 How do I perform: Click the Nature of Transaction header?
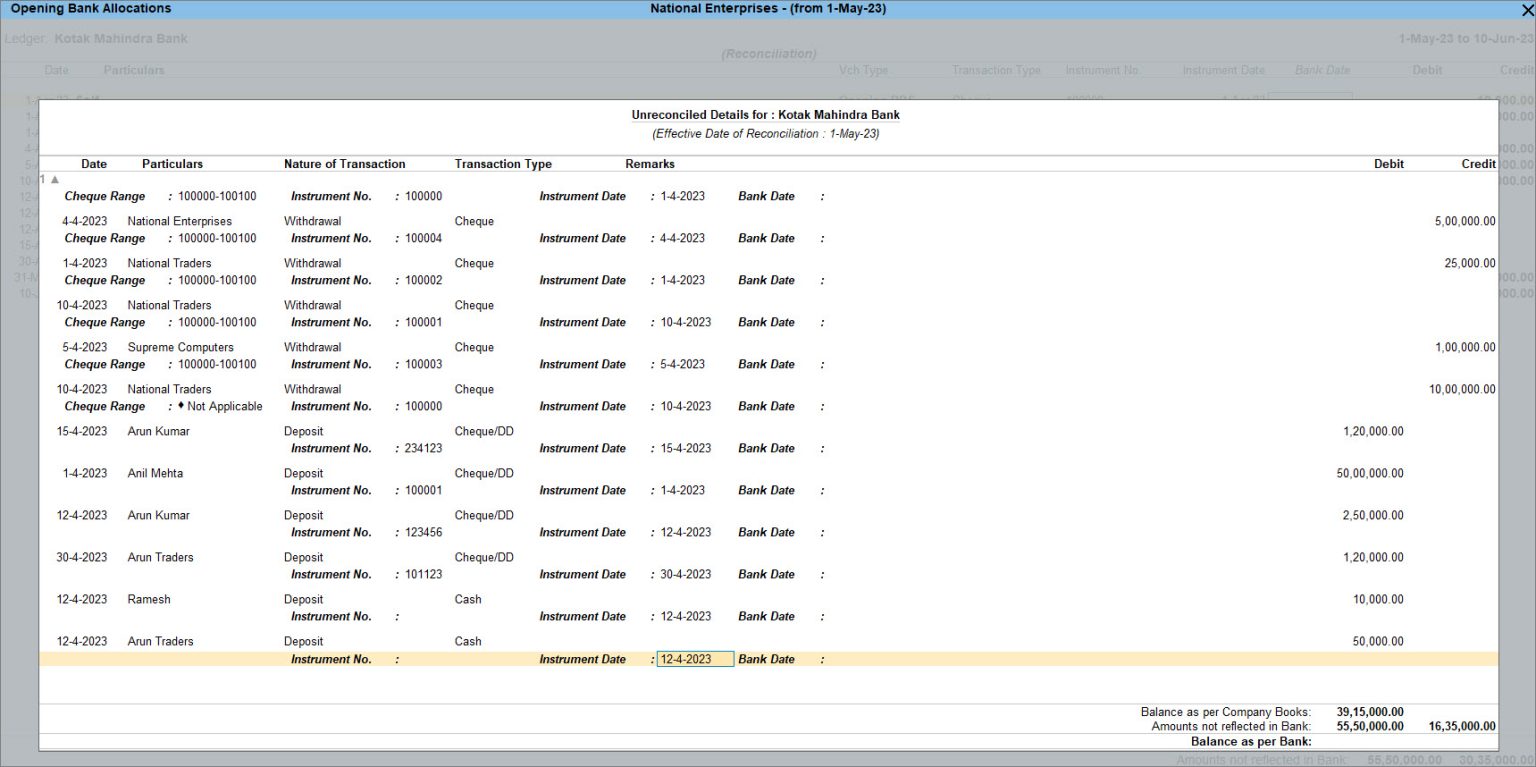point(343,163)
